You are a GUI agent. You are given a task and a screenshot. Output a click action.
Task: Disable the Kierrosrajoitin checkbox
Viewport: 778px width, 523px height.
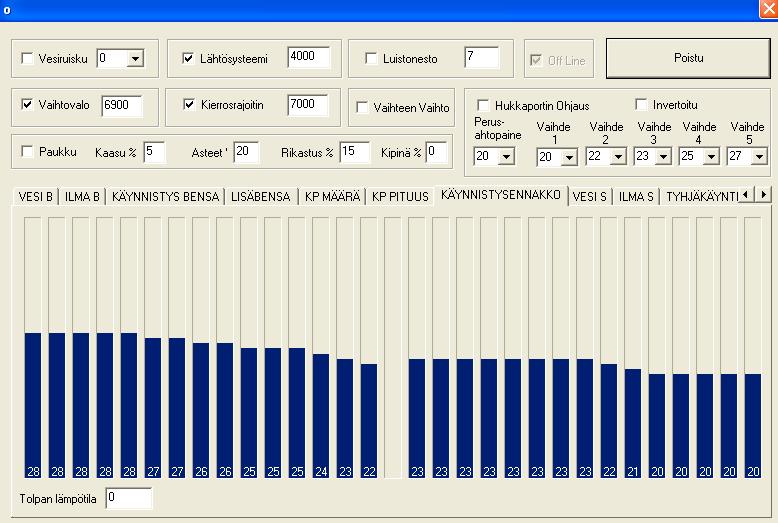click(189, 104)
